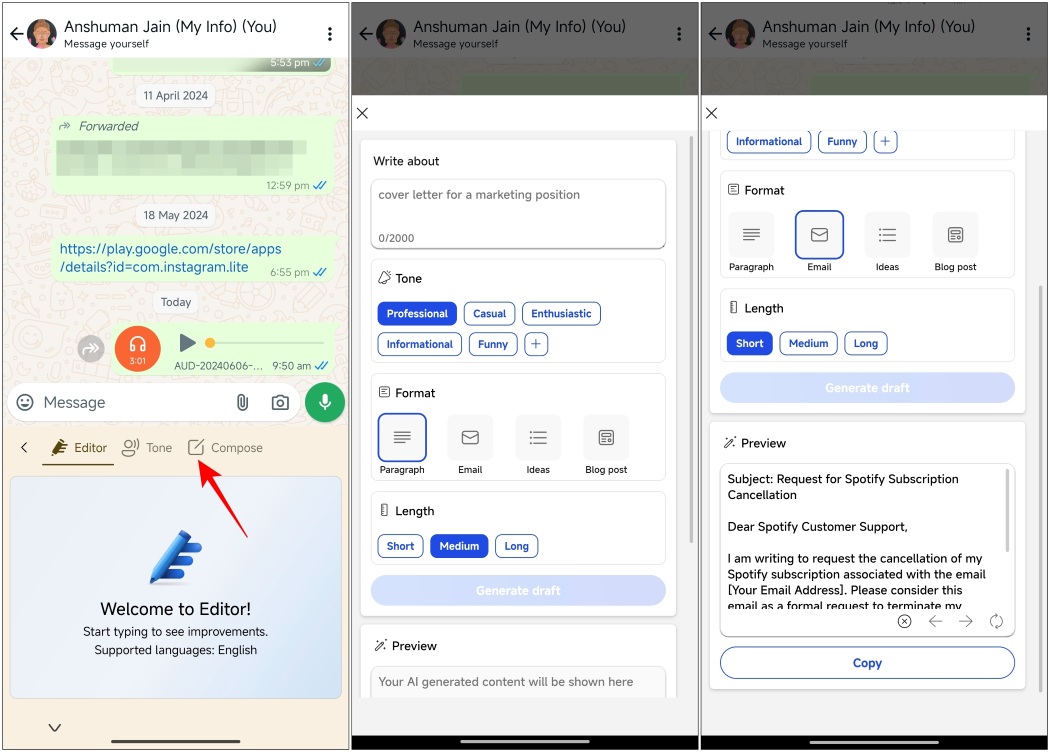Tap forward icon beside the audio message
The height and width of the screenshot is (752, 1050).
click(x=91, y=349)
